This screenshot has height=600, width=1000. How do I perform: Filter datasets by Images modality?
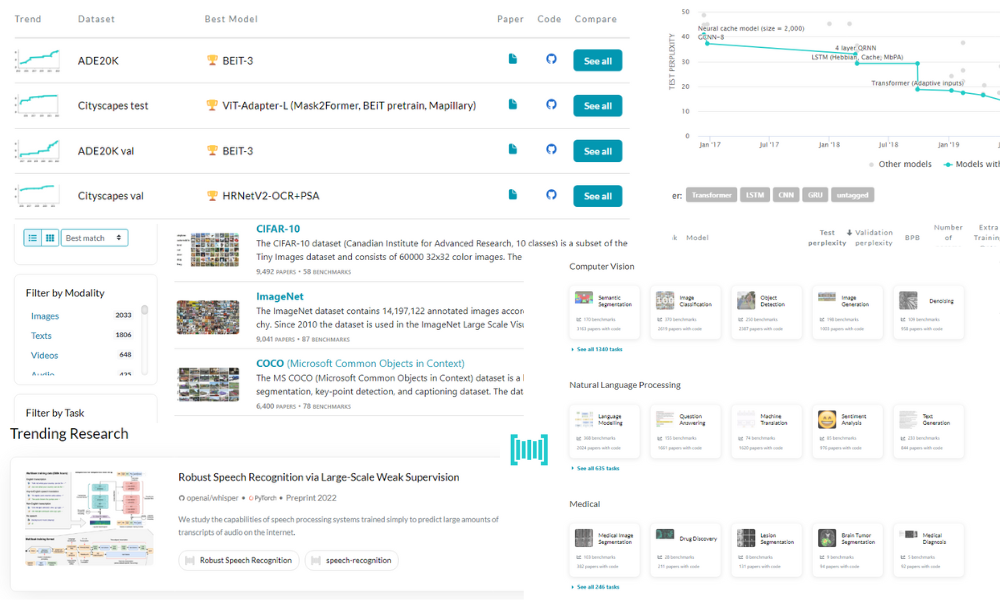(45, 316)
